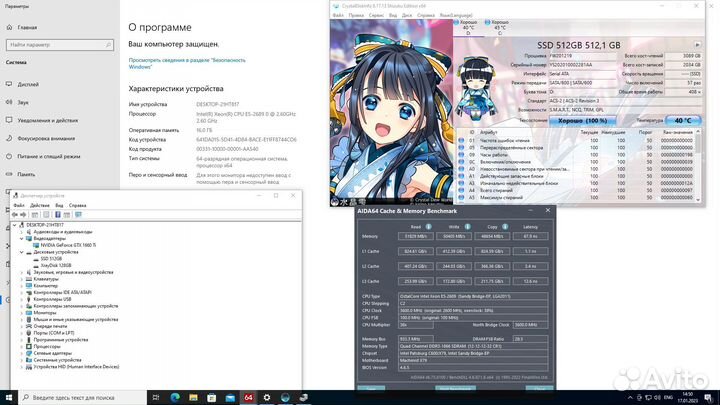This screenshot has height=405, width=720.
Task: Open Mail app from the taskbar
Action: click(x=230, y=397)
